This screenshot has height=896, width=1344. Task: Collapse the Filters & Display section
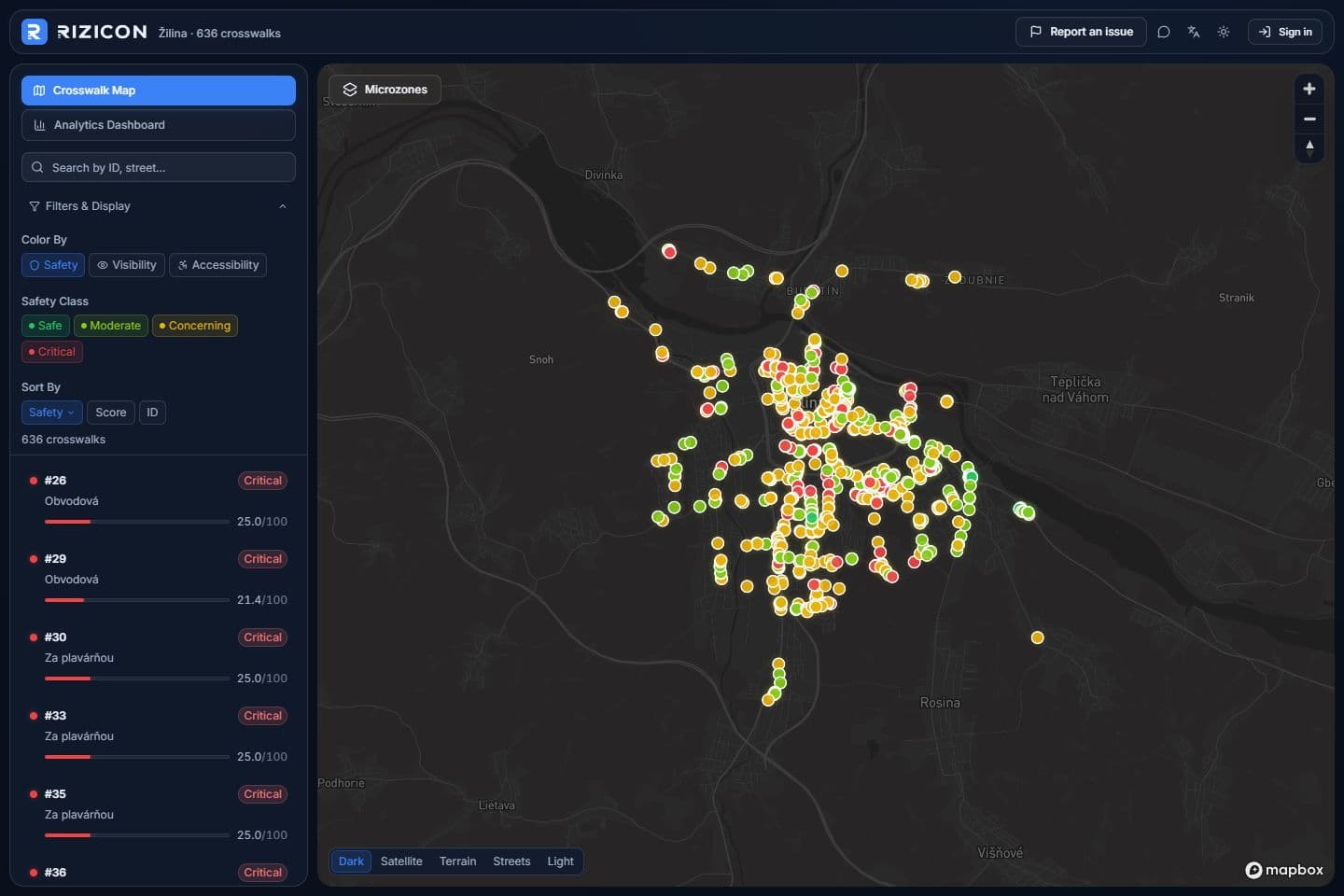[283, 206]
